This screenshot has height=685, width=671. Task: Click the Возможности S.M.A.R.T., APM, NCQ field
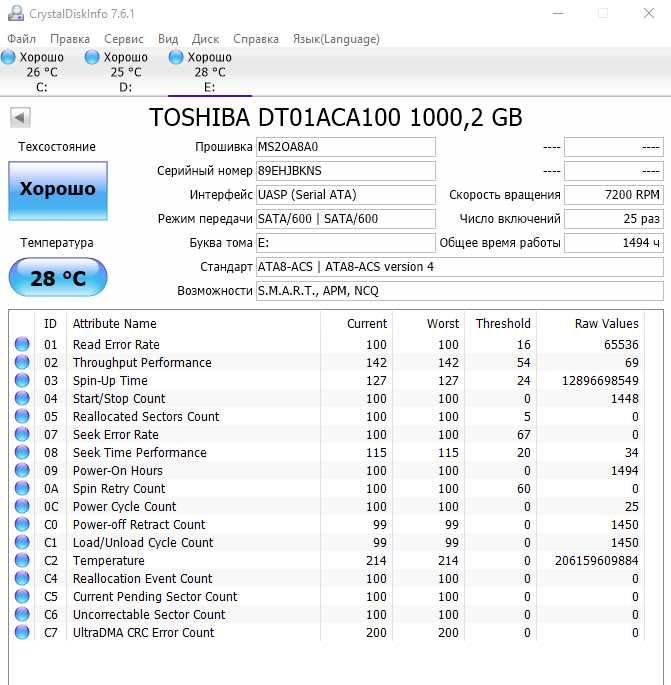coord(460,291)
